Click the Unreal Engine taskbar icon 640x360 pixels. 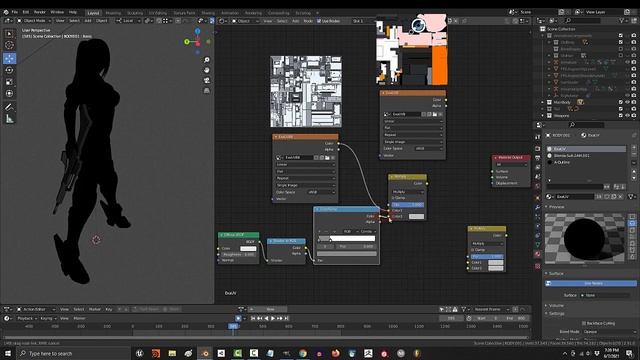[140, 353]
